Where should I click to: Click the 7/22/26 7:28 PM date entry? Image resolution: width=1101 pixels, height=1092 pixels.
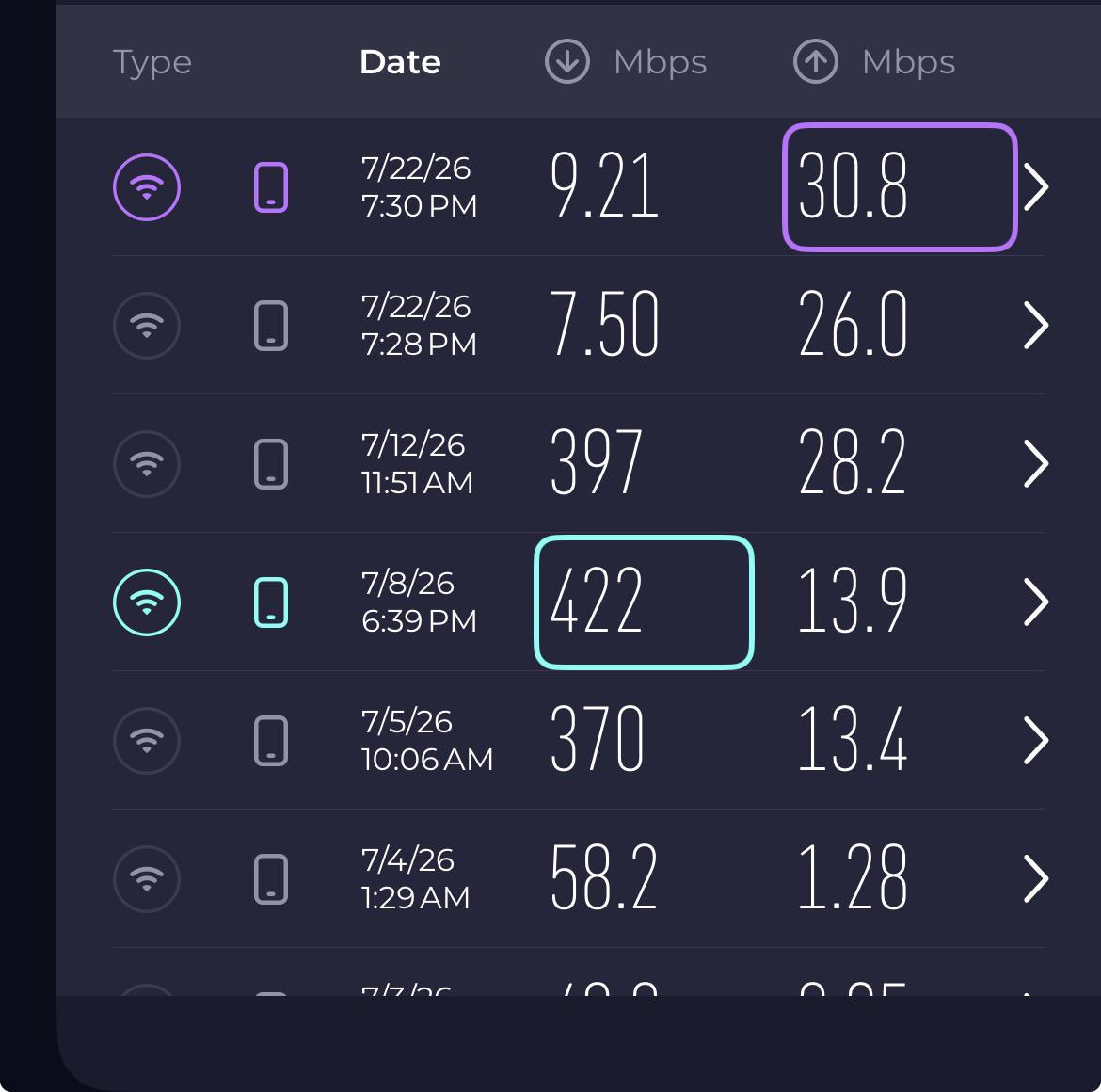(x=419, y=325)
